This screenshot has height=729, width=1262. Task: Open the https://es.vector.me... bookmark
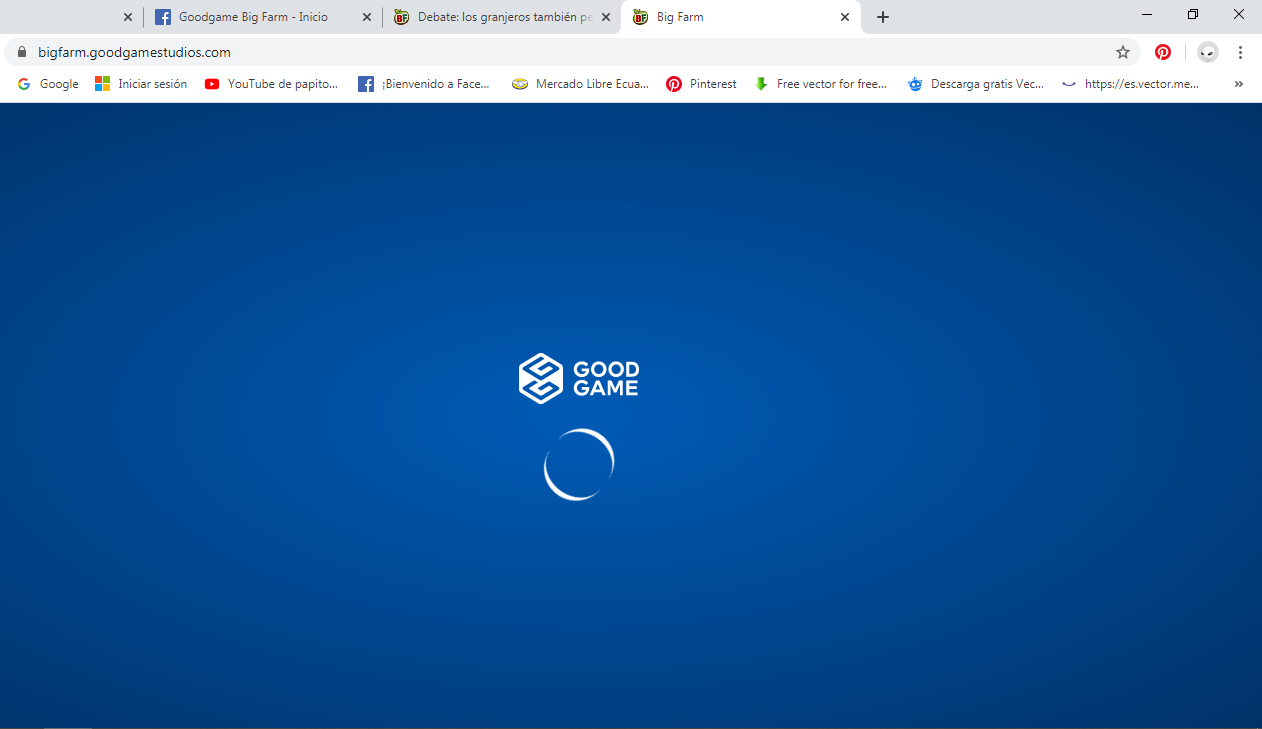[x=1130, y=84]
